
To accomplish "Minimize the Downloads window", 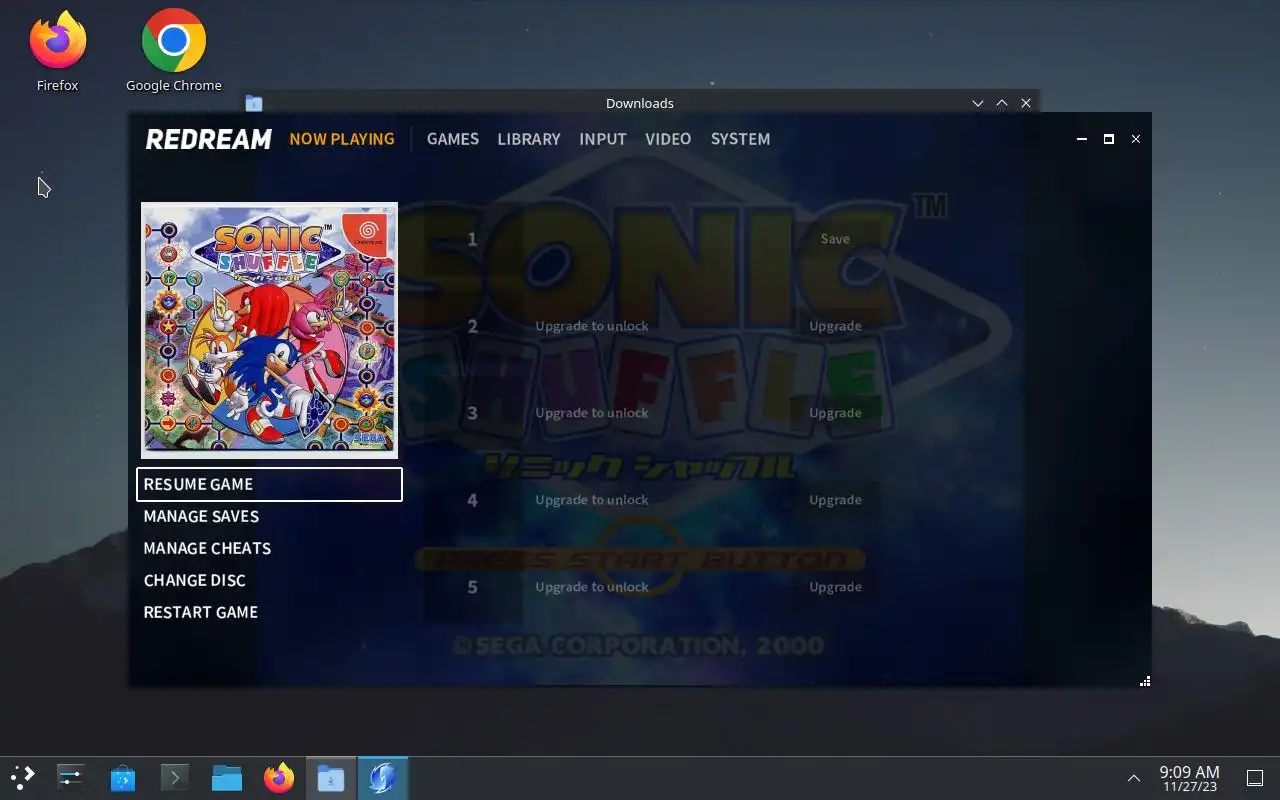I will click(x=978, y=103).
